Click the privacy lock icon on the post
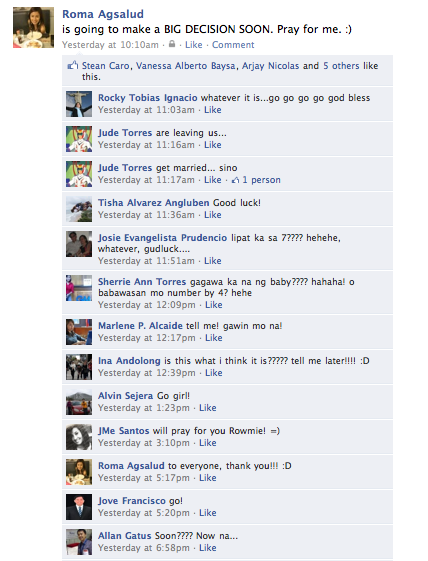 [x=172, y=44]
